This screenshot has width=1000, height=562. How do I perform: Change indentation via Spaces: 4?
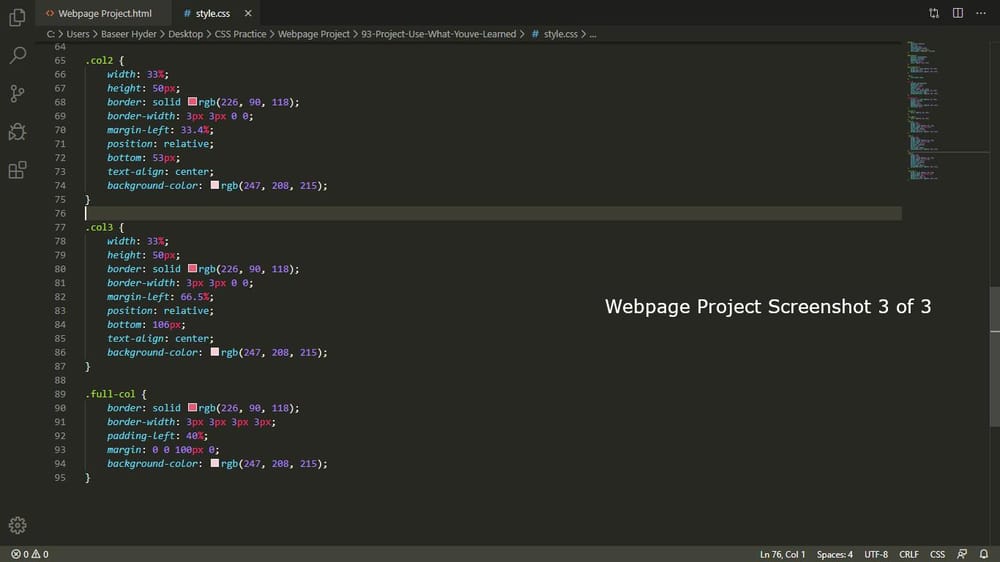(x=834, y=554)
